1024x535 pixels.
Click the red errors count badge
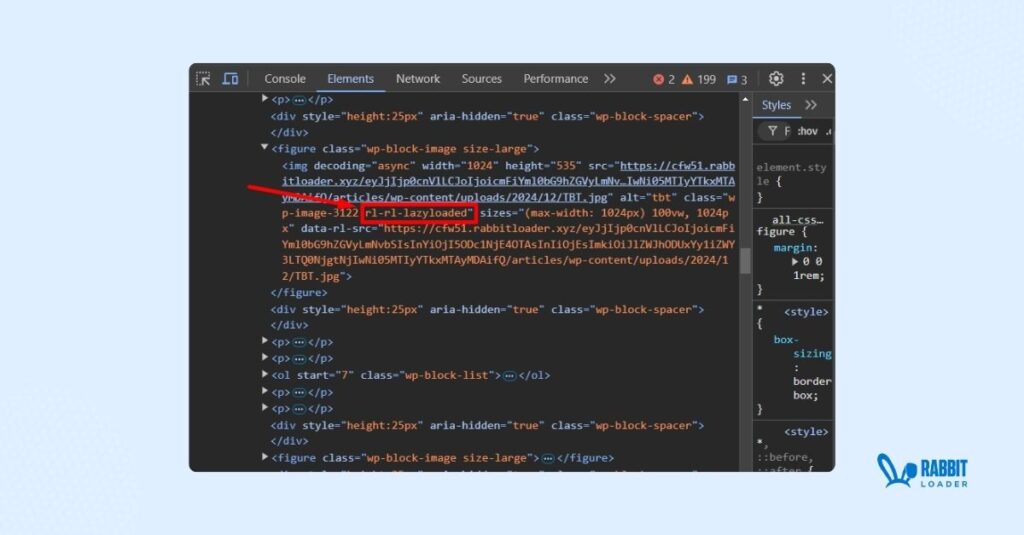click(664, 80)
